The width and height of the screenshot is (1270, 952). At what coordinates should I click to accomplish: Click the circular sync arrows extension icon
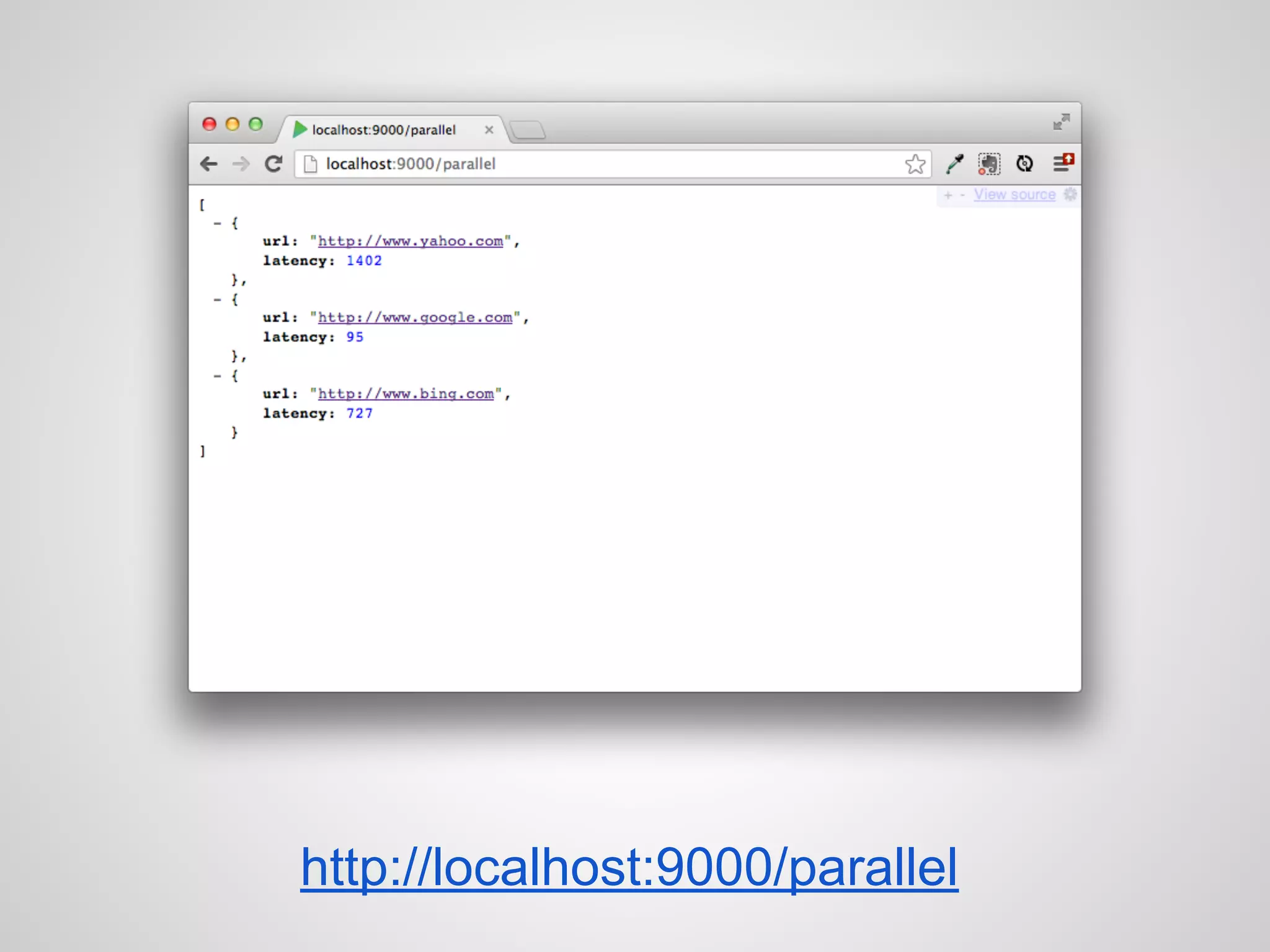click(x=1024, y=164)
